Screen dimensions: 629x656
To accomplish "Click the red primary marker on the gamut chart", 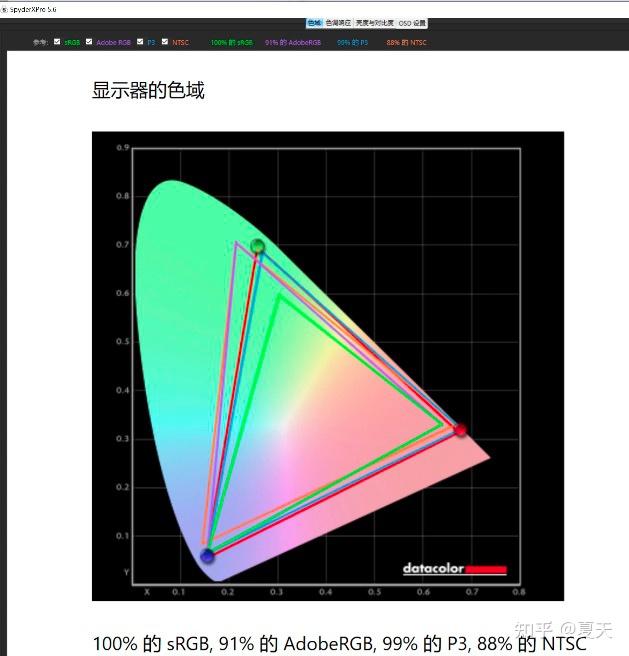I will pyautogui.click(x=460, y=430).
